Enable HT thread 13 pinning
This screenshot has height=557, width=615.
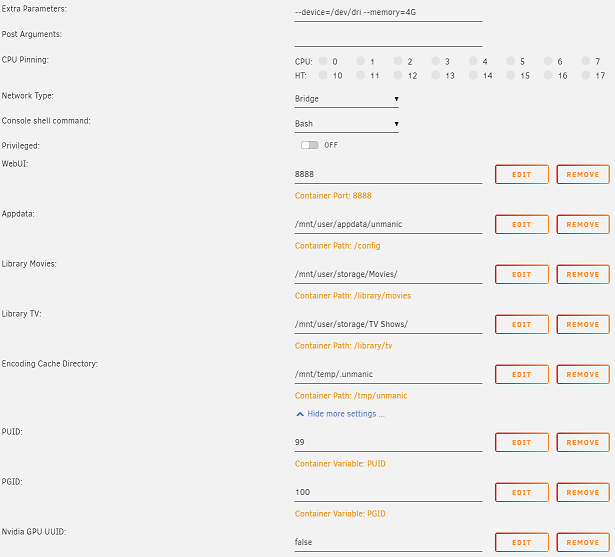[x=435, y=75]
